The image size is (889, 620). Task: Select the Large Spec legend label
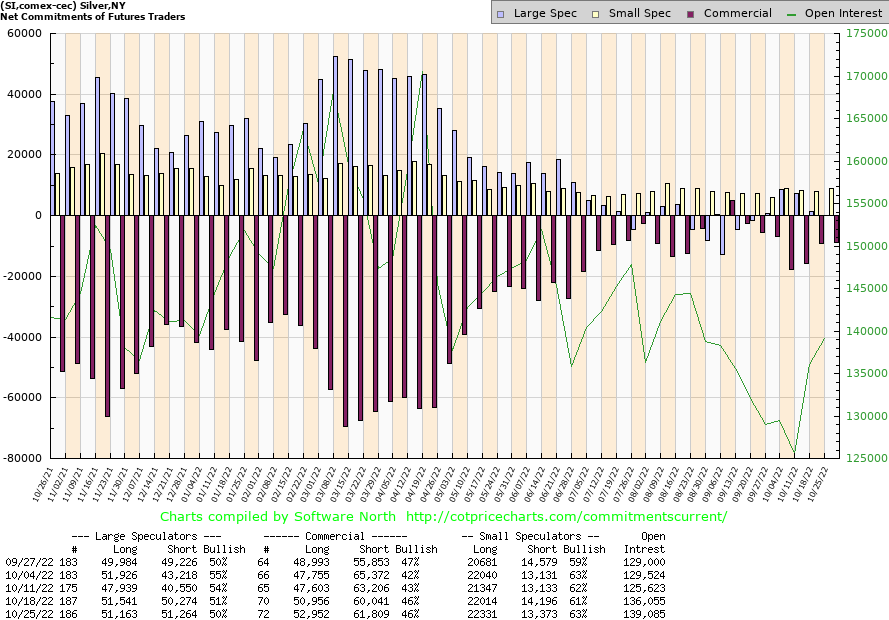point(546,13)
